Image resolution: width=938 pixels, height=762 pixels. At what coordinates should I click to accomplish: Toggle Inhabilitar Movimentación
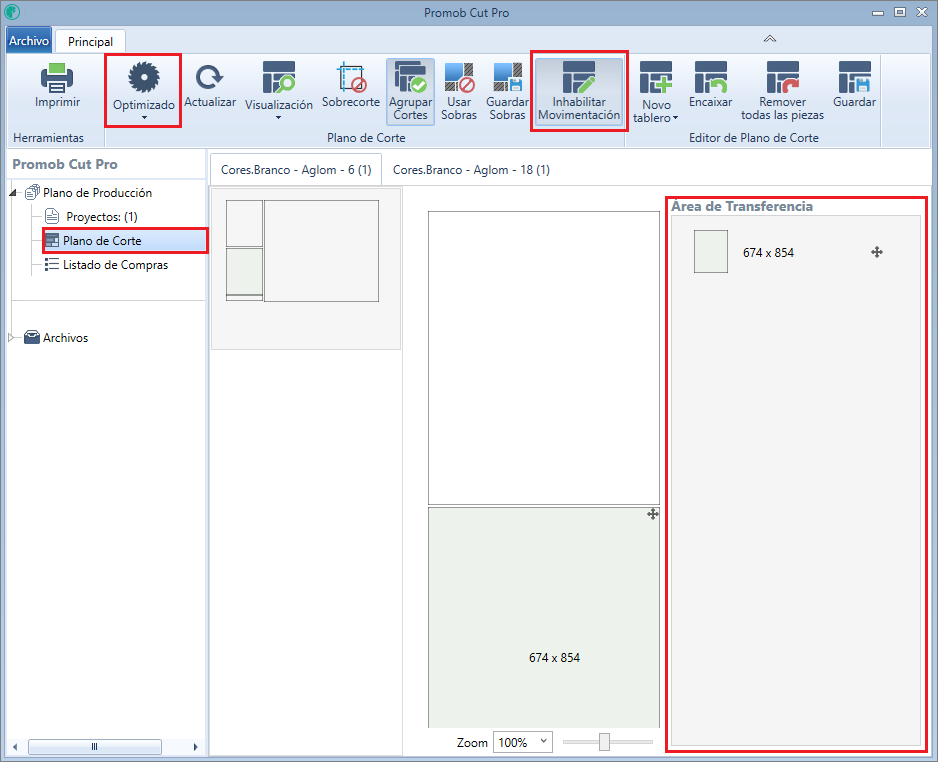pyautogui.click(x=579, y=91)
